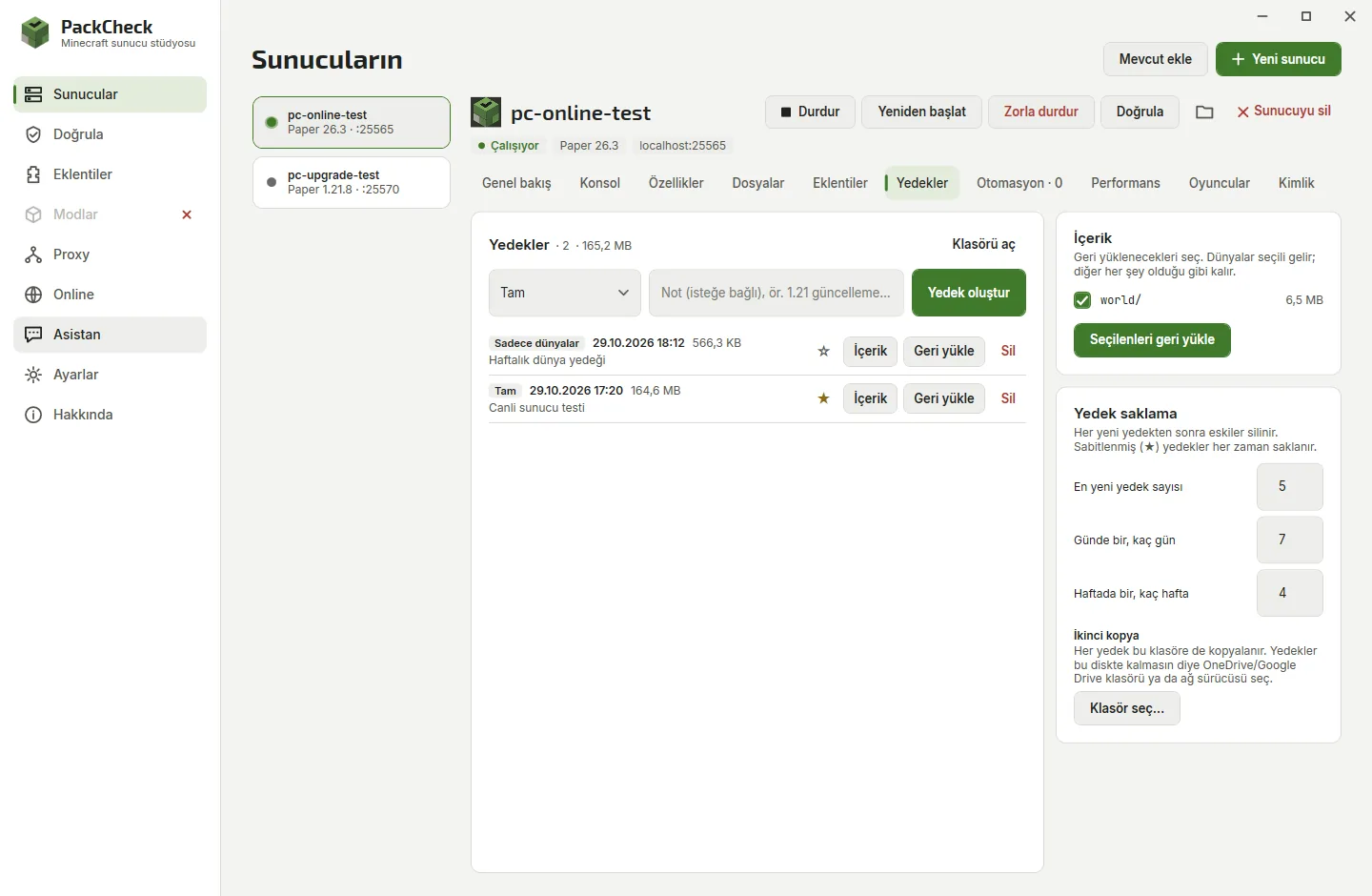Viewport: 1372px width, 896px height.
Task: Click Klasör seç... button
Action: [x=1127, y=708]
